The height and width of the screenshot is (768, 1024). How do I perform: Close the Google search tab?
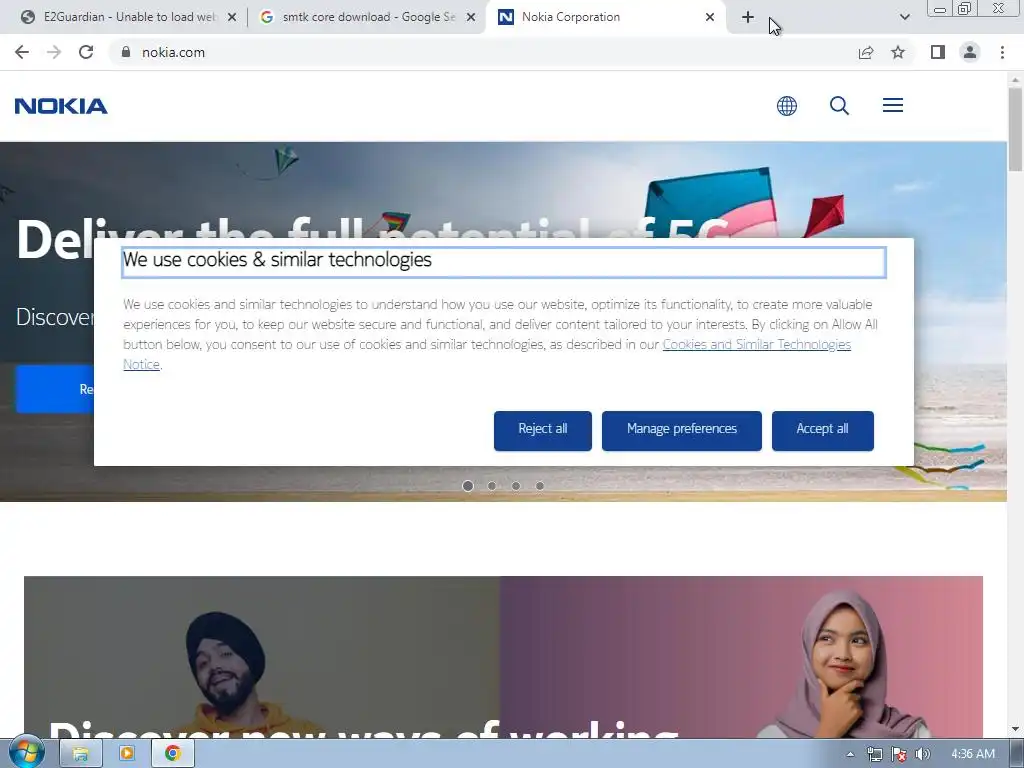click(x=471, y=17)
